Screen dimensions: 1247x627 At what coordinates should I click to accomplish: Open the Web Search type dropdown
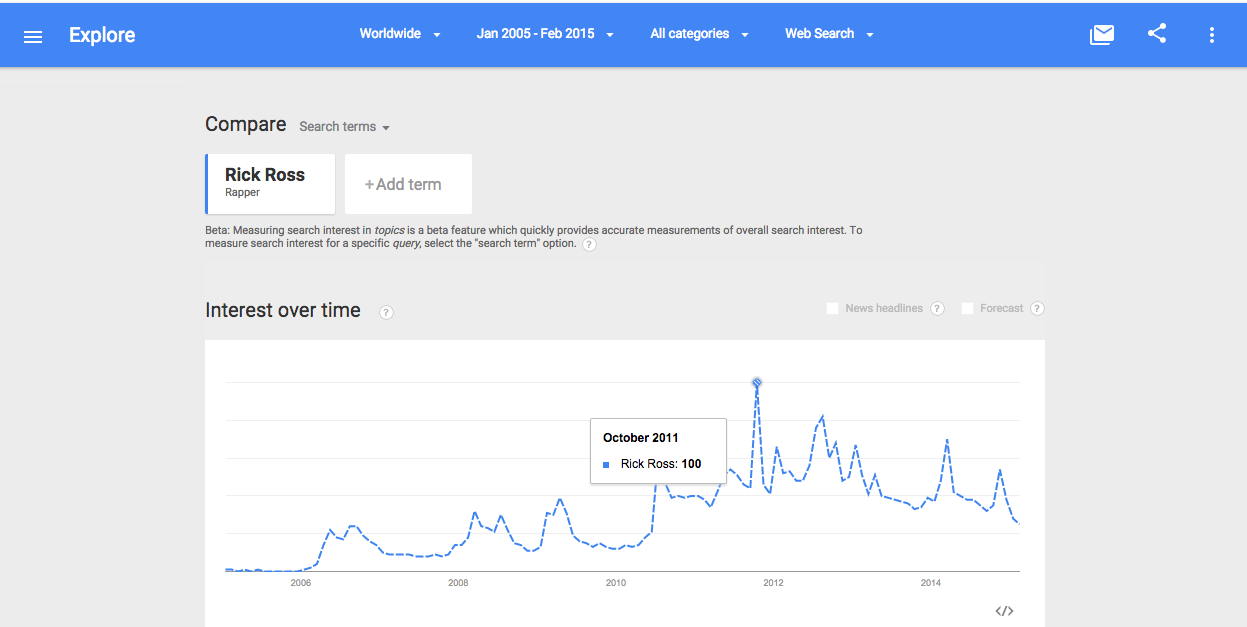click(829, 34)
